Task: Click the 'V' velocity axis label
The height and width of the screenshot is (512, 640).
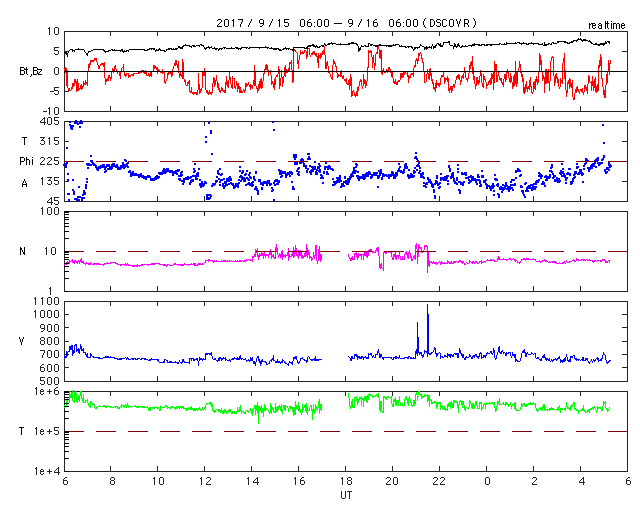Action: pyautogui.click(x=22, y=341)
